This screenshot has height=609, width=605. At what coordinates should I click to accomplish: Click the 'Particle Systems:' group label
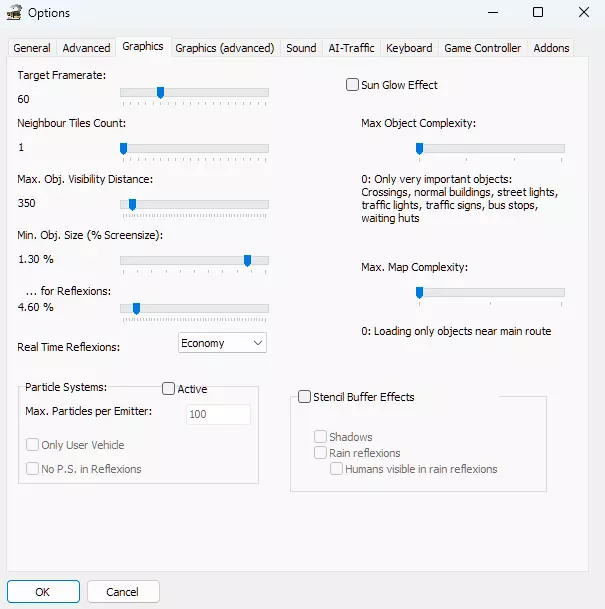66,387
